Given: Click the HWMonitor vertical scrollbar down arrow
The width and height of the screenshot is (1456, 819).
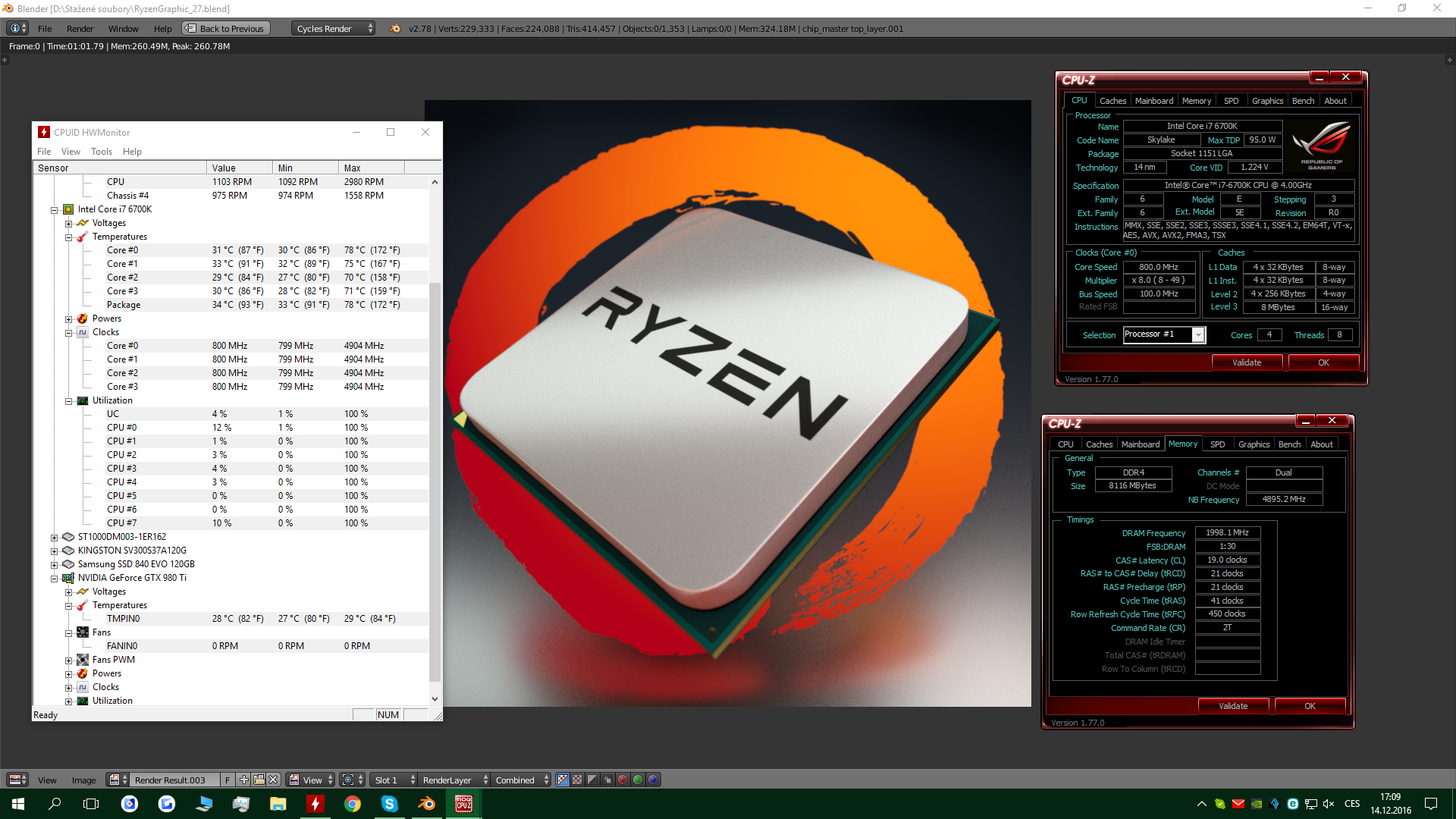Looking at the screenshot, I should [x=435, y=699].
